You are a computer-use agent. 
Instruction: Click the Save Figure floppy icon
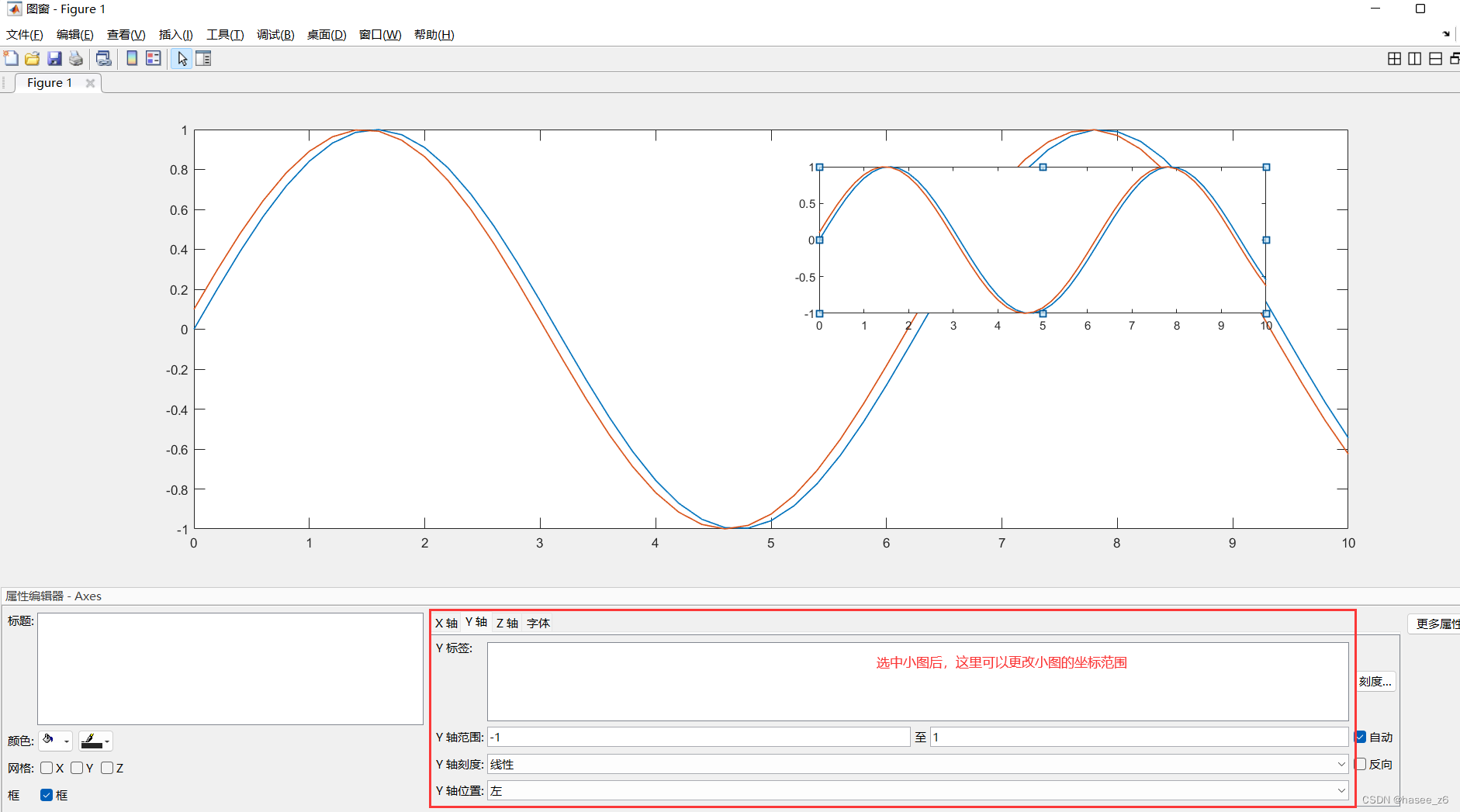coord(54,58)
